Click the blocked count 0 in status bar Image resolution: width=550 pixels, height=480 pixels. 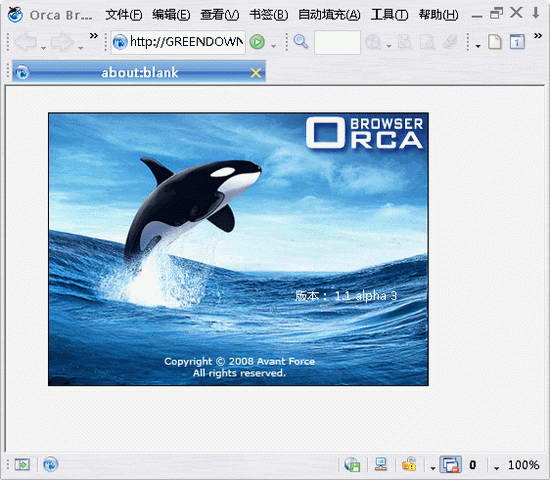[473, 465]
